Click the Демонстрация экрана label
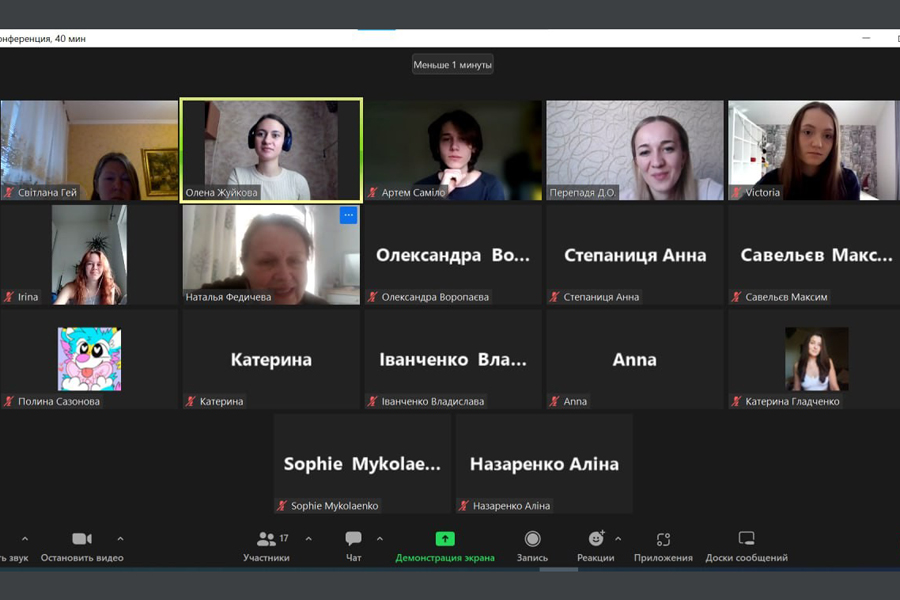 click(445, 558)
